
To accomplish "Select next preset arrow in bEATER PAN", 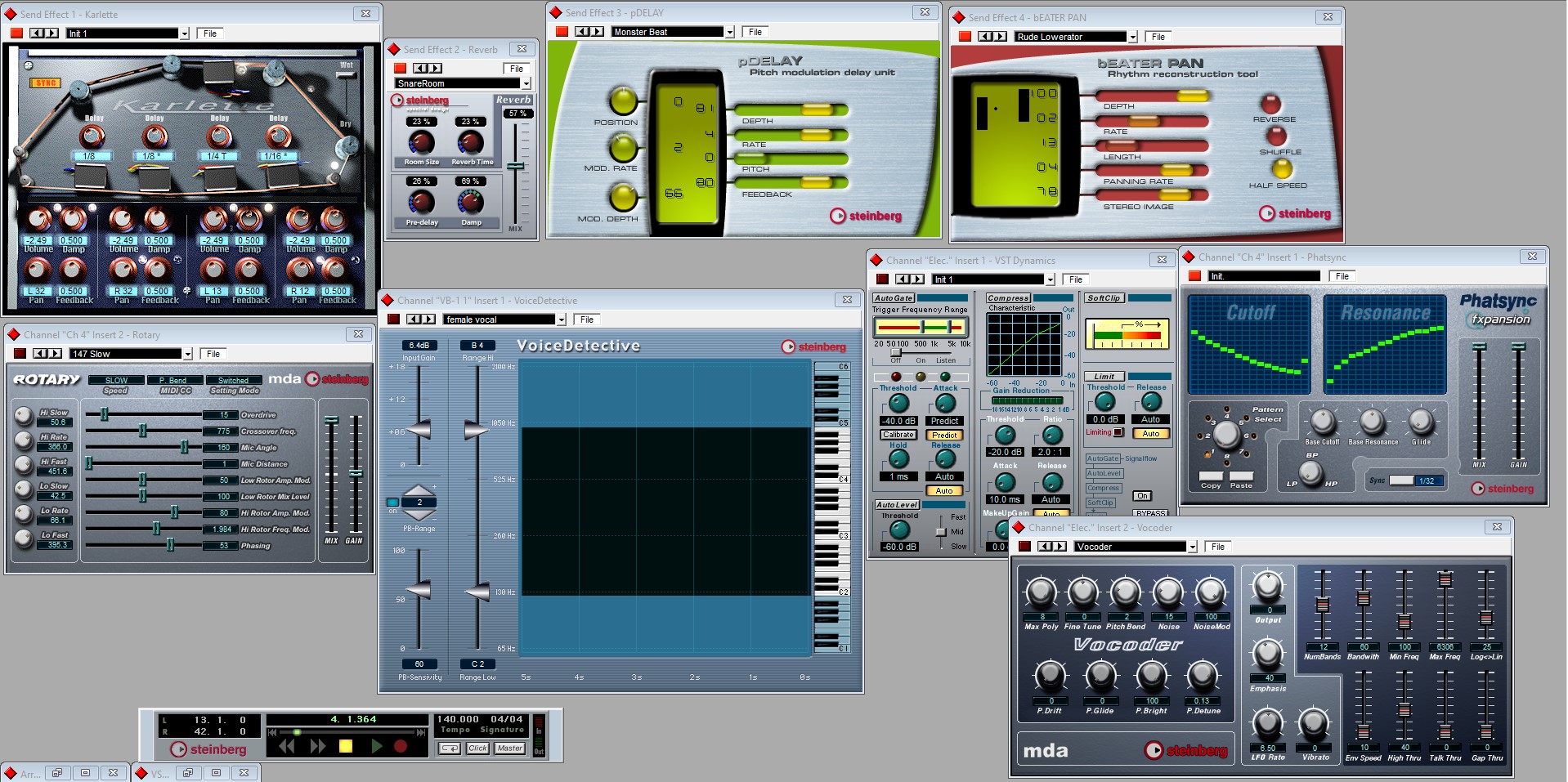I will (x=999, y=37).
